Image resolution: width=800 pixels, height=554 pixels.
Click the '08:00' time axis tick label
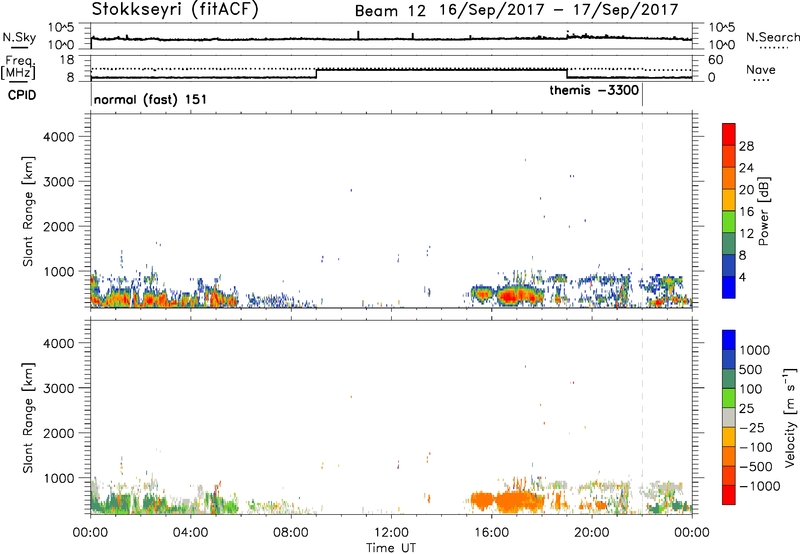click(x=291, y=533)
